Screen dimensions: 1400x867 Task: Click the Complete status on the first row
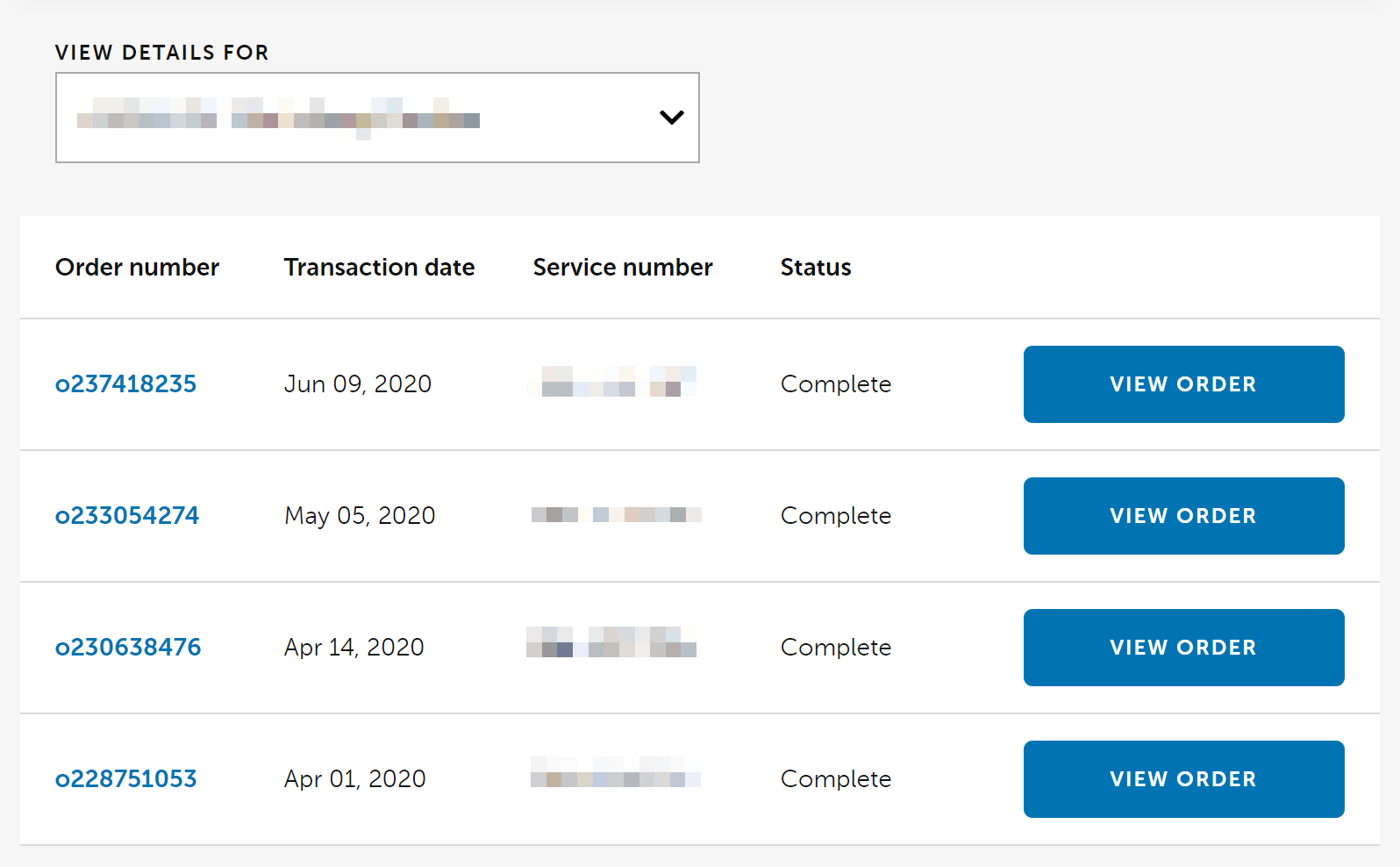coord(835,383)
